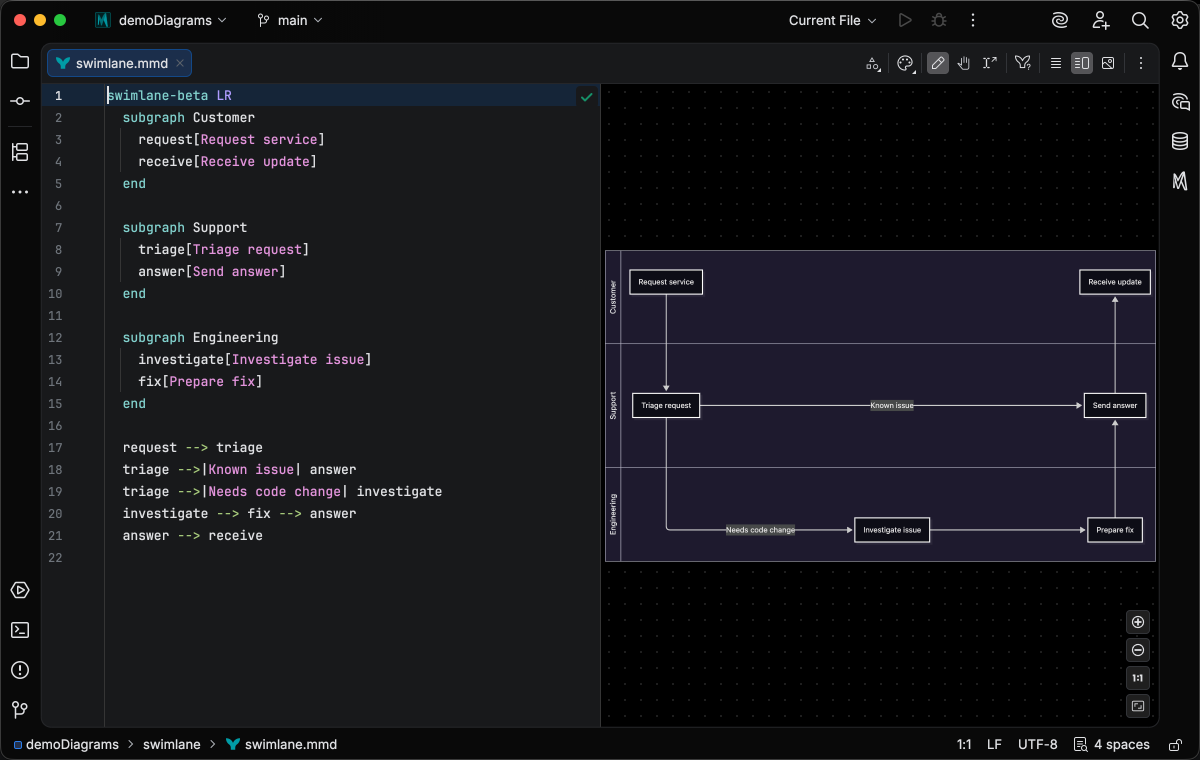Open Current File run configuration dropdown
The width and height of the screenshot is (1200, 760).
pos(832,20)
